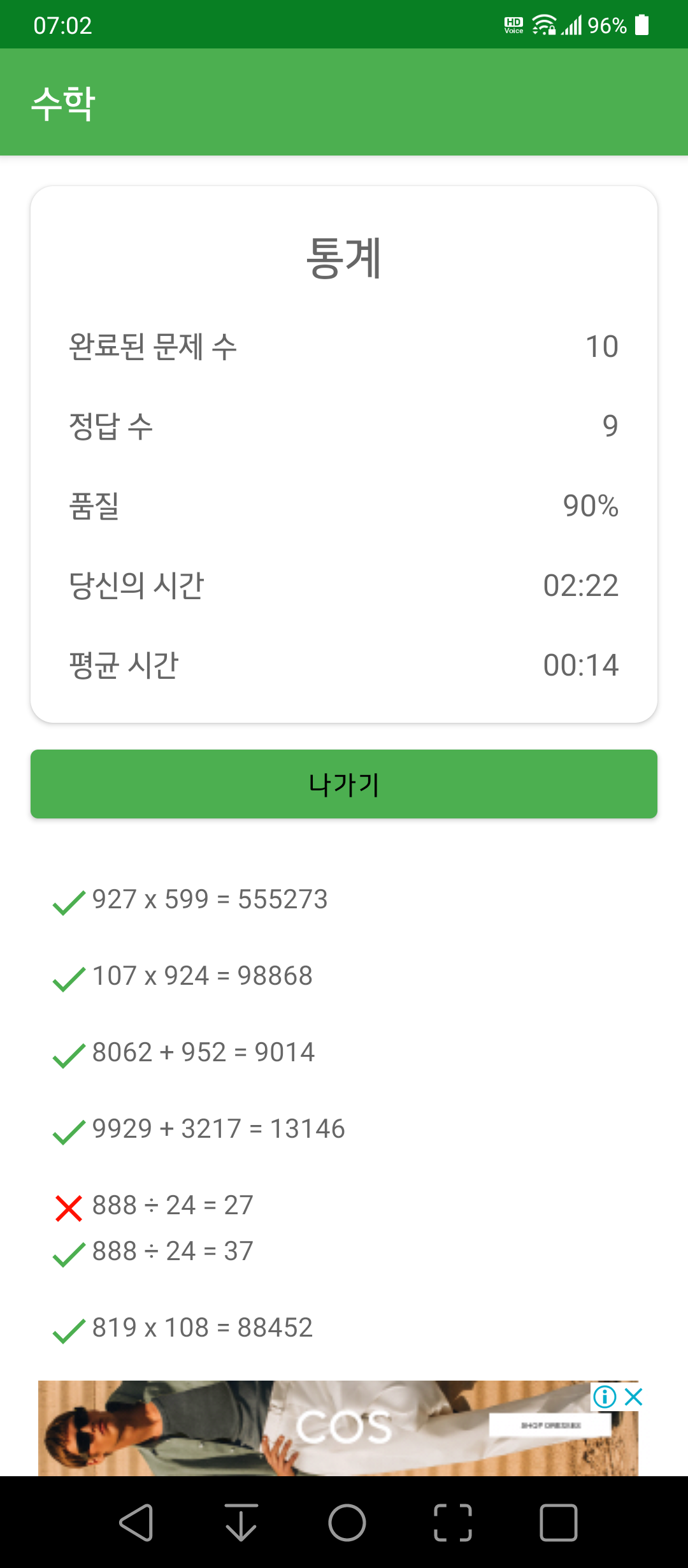Select the result 107 x 924 = 98868
Screen dimensions: 688x1568
coord(203,976)
